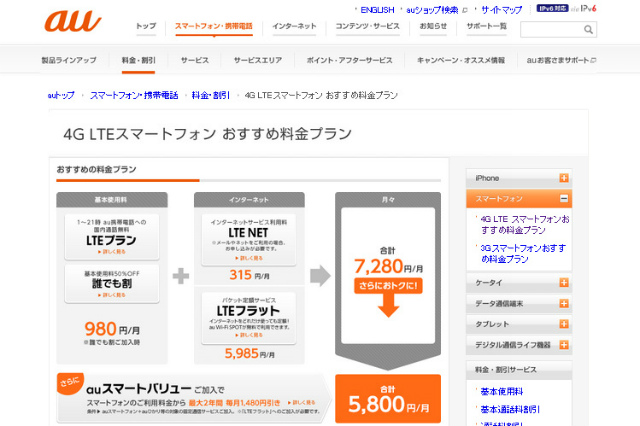Click the さらにおトクに! button
Image resolution: width=640 pixels, height=426 pixels.
tap(388, 286)
